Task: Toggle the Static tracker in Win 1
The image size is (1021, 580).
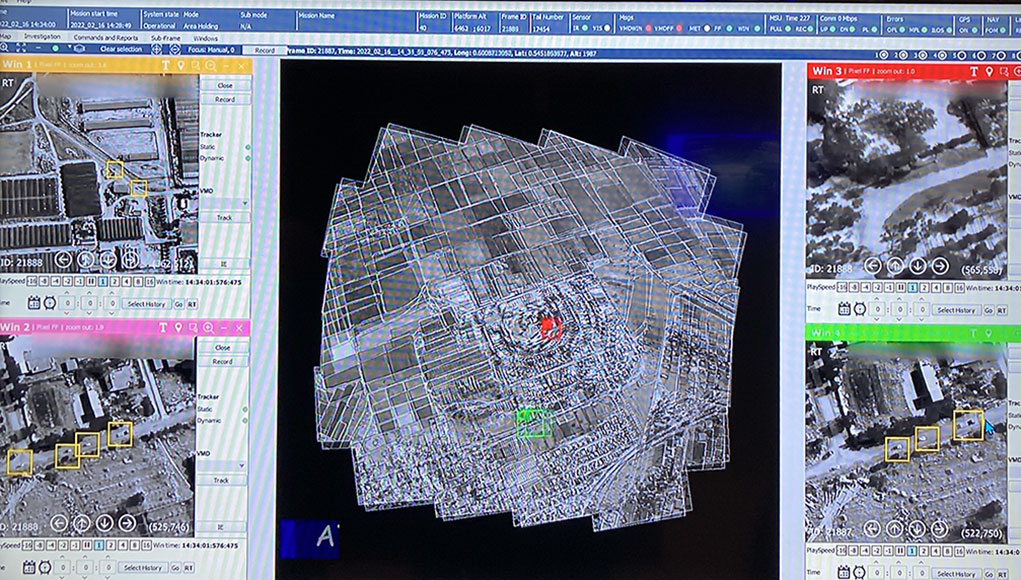Action: coord(246,147)
